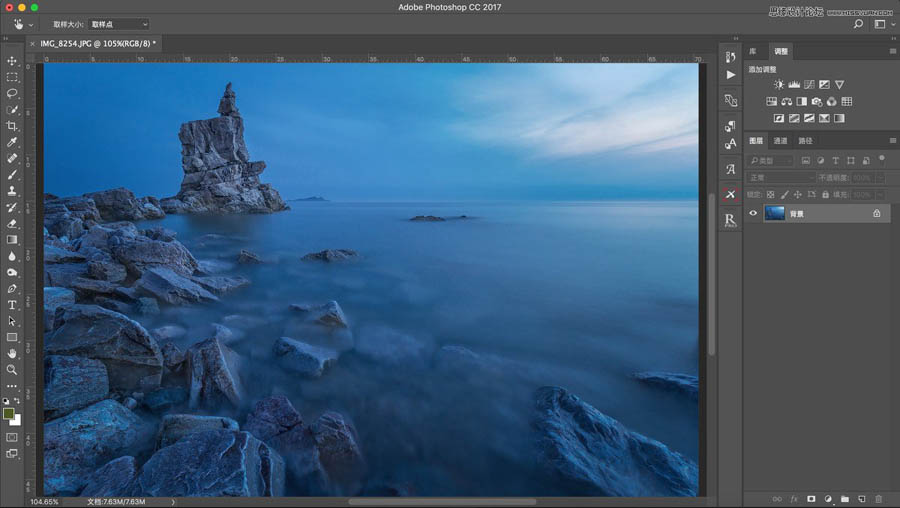Select the Healing Brush tool
The image size is (900, 508).
pos(11,158)
